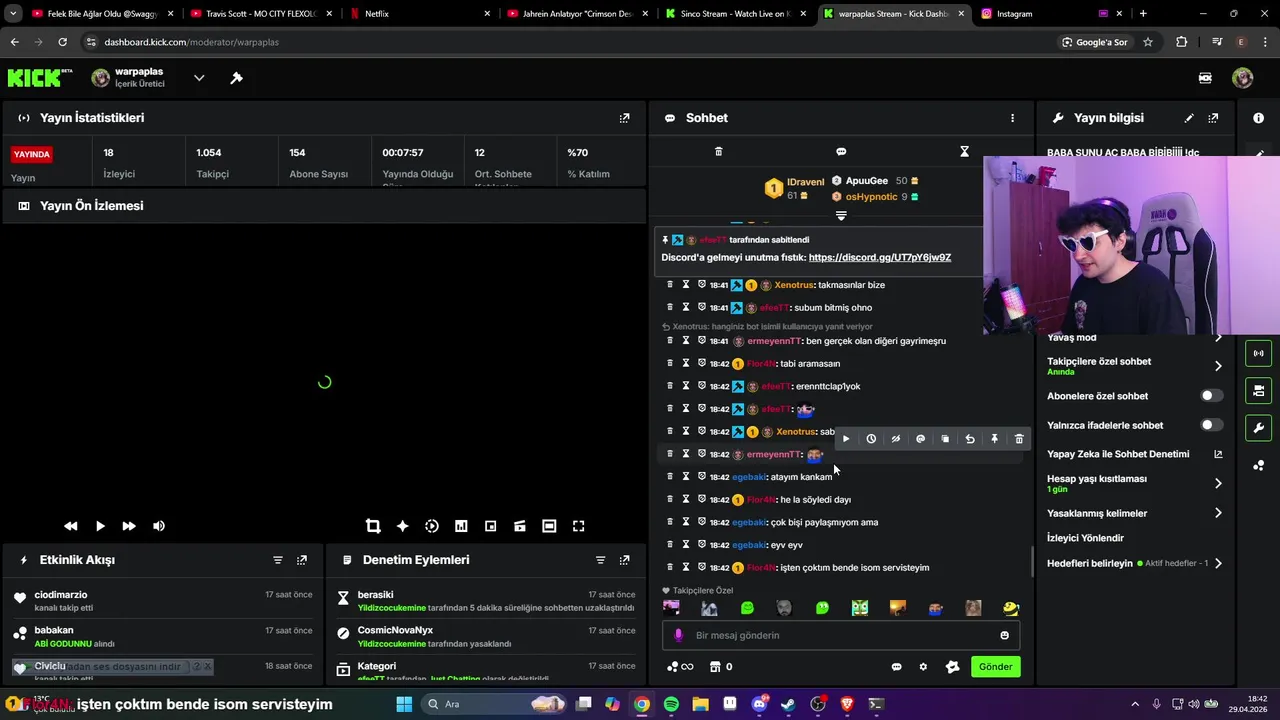The height and width of the screenshot is (720, 1280).
Task: Open the moderator hammer tool icon
Action: click(x=237, y=78)
